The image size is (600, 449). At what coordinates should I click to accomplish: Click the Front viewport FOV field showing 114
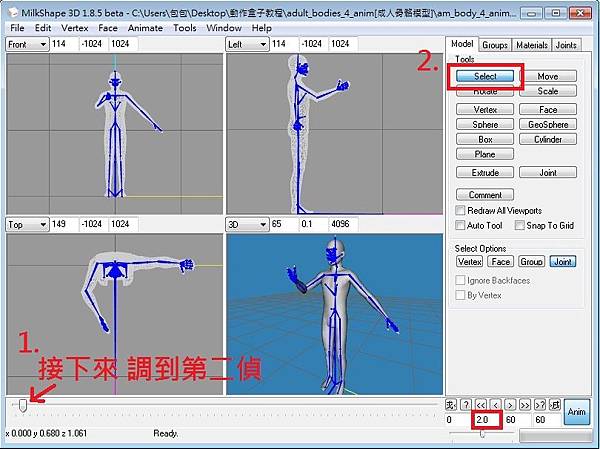tap(64, 44)
